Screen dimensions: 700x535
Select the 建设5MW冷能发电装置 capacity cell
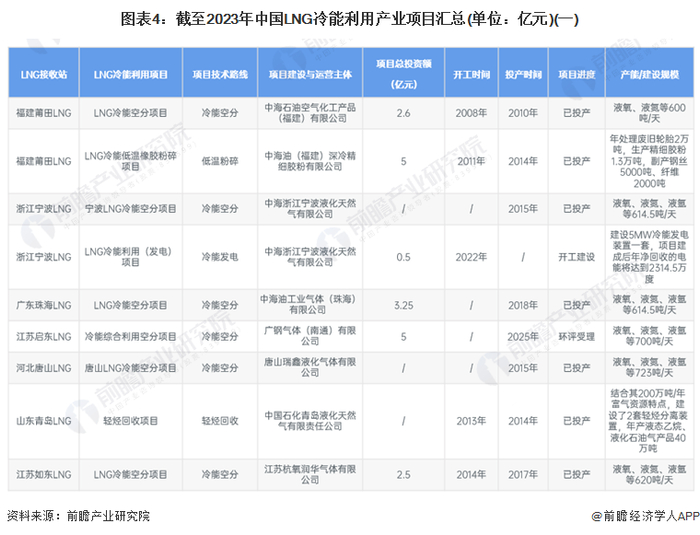click(650, 257)
